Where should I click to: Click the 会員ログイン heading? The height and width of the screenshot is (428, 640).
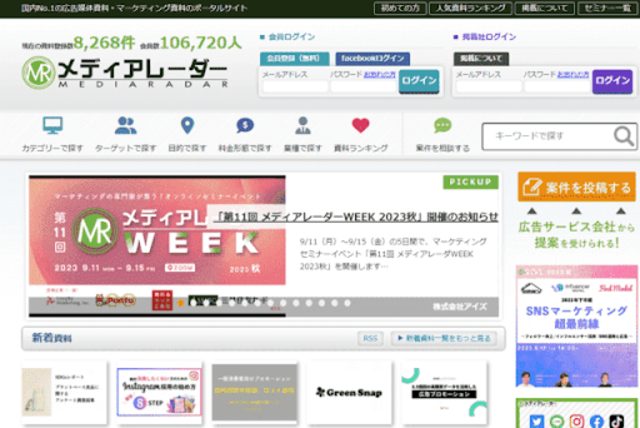pos(291,37)
